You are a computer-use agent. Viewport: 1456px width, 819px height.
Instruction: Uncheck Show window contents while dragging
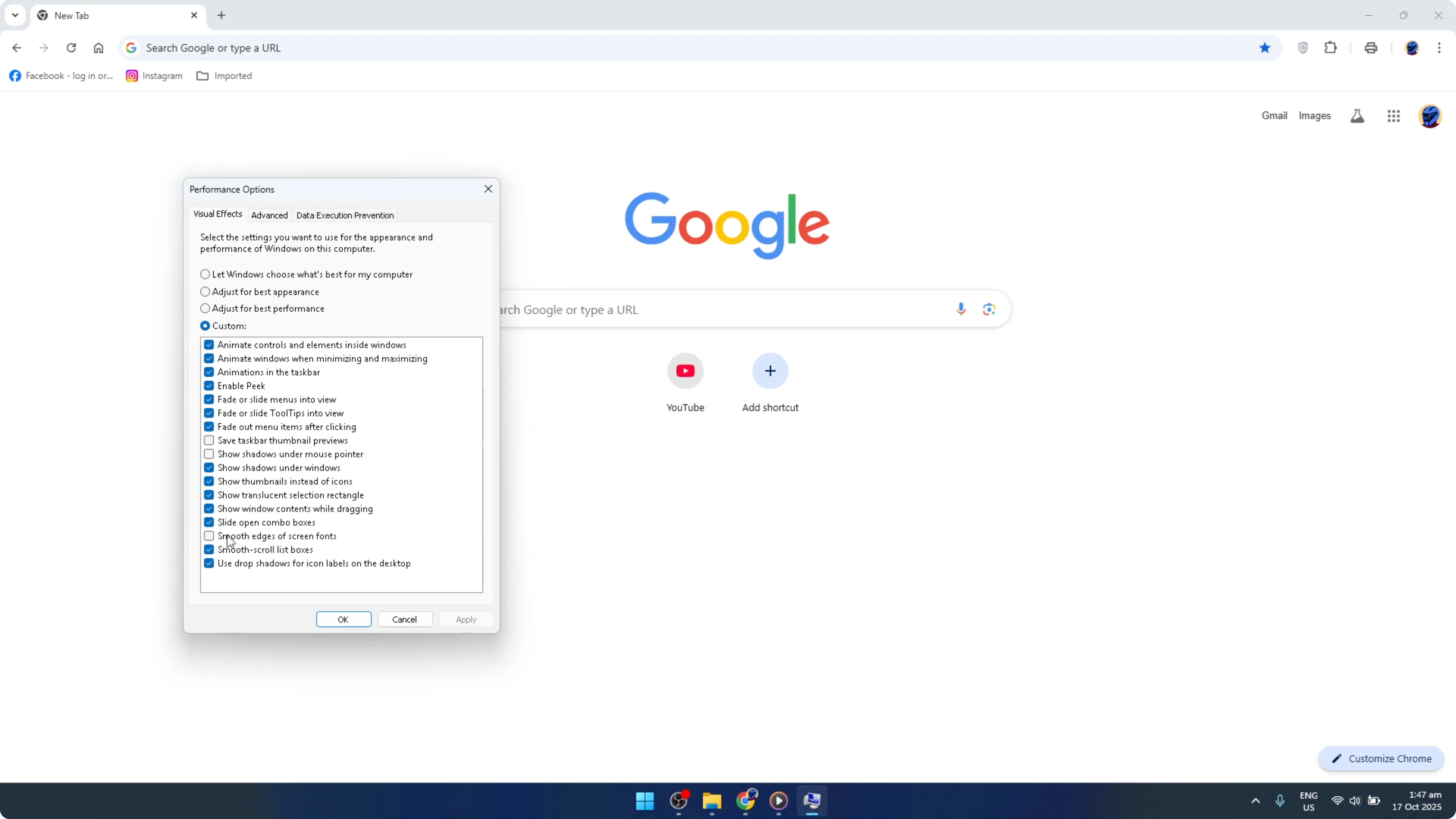click(x=209, y=509)
